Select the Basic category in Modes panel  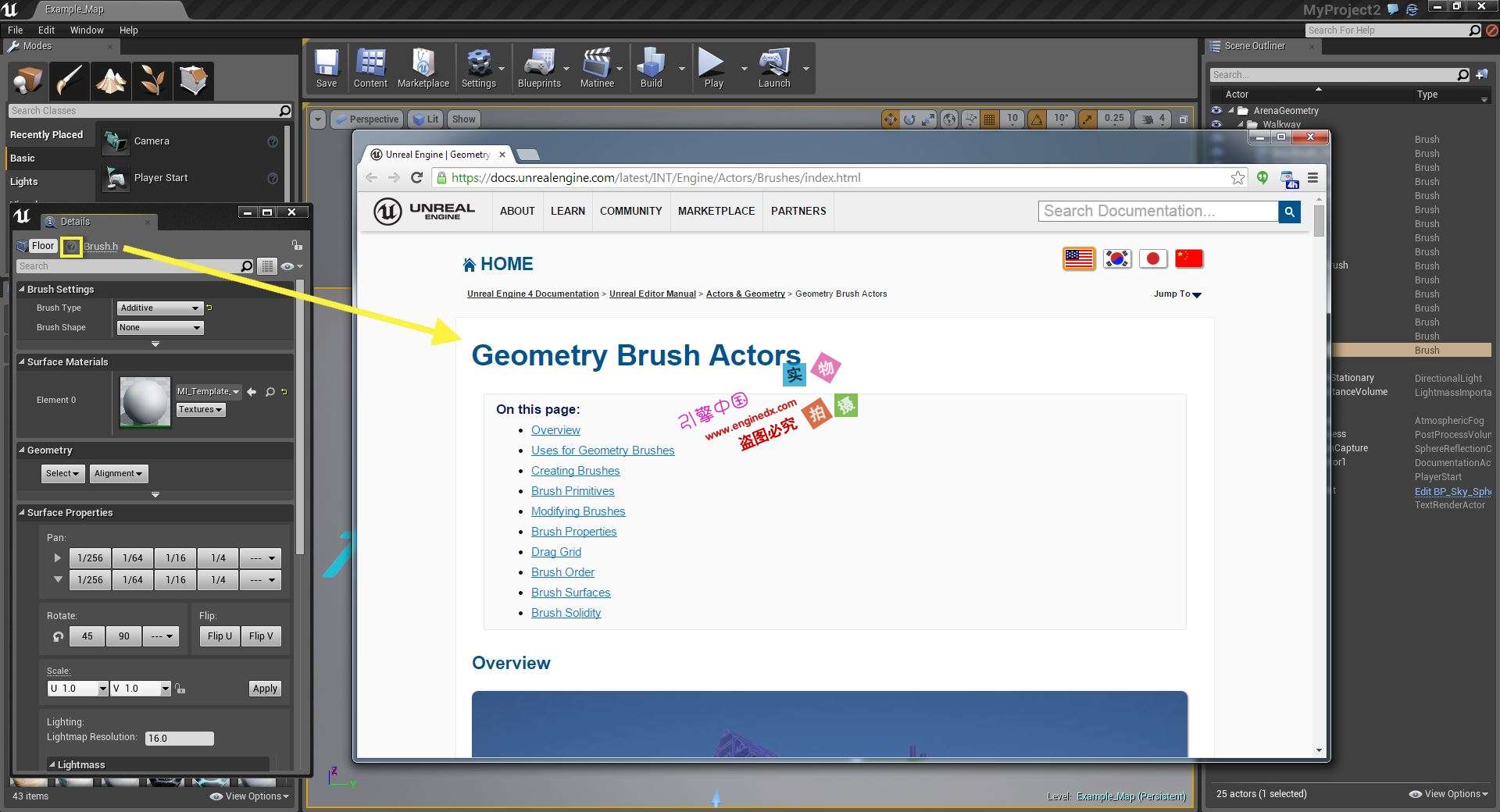(50, 158)
